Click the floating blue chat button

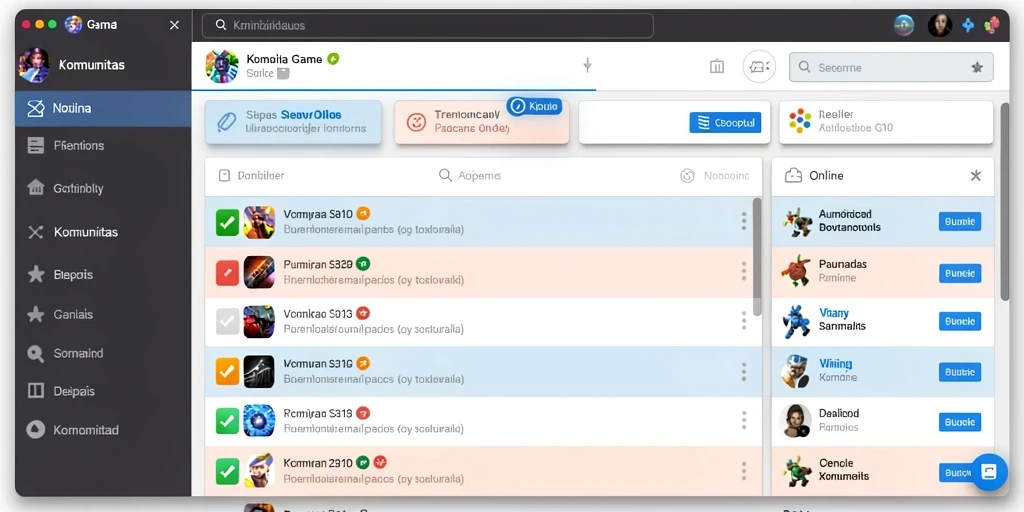coord(989,472)
